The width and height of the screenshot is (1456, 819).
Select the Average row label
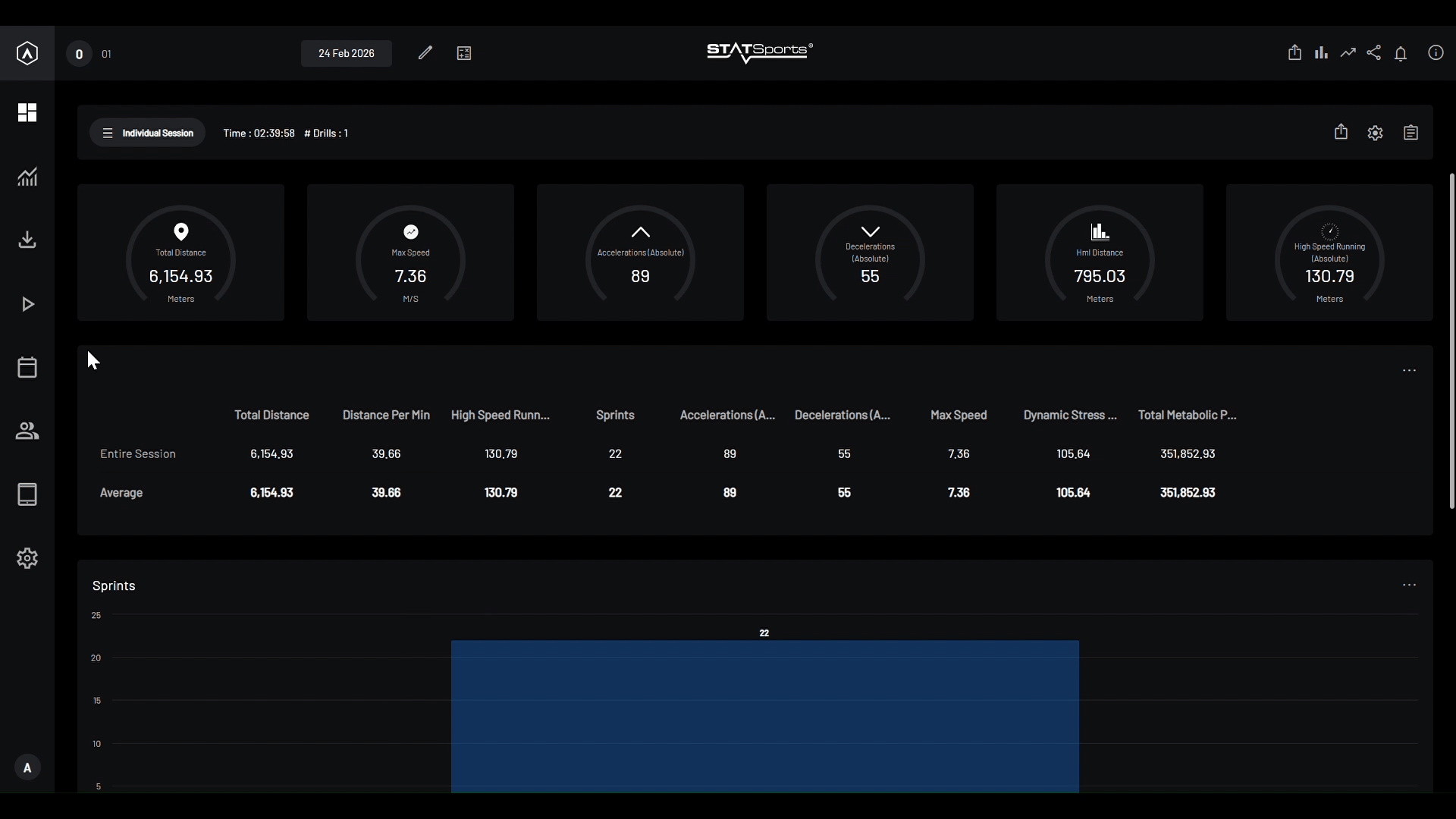pos(121,492)
